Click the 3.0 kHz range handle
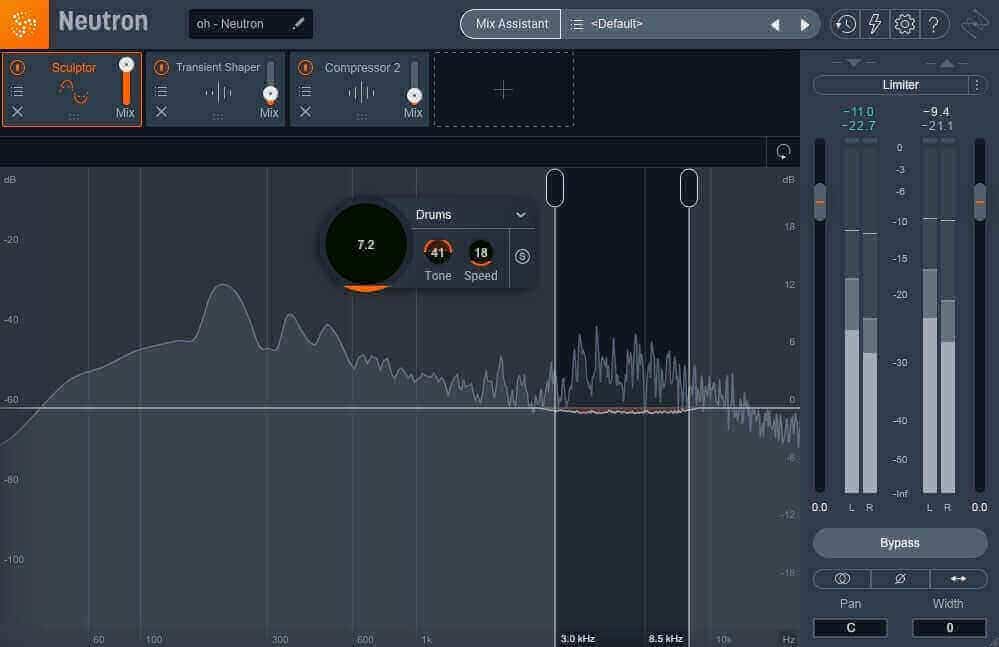This screenshot has width=999, height=647. (555, 188)
